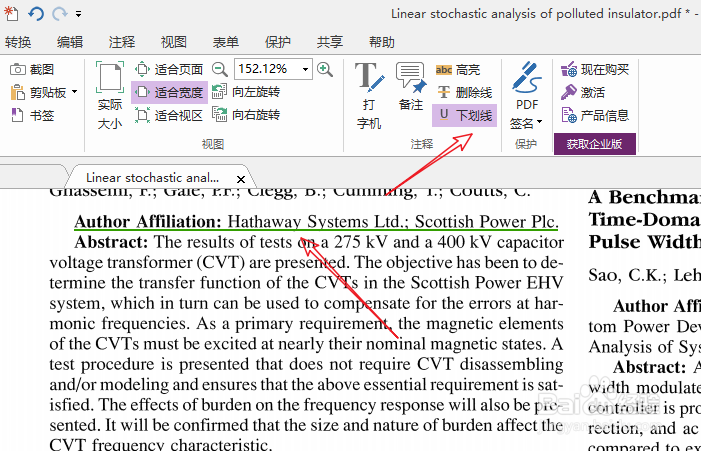Toggle the 下划线 underline tool
Viewport: 701px width, 451px height.
coord(465,115)
